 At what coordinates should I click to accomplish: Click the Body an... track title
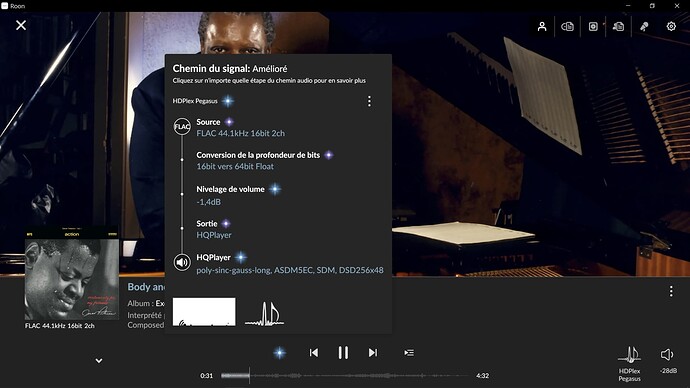(x=146, y=287)
